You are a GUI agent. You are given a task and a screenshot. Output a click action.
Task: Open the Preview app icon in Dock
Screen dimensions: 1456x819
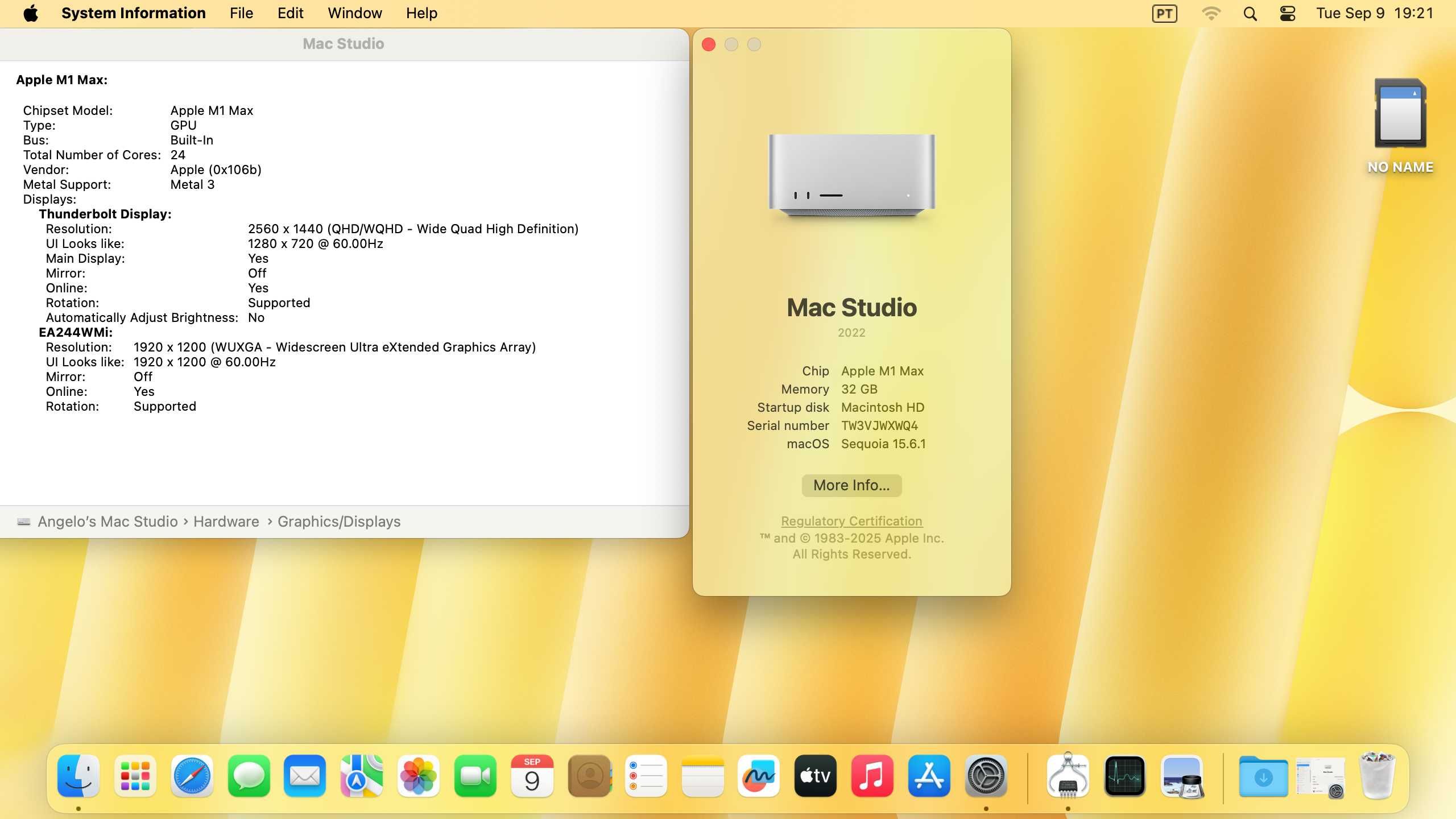(x=1182, y=776)
